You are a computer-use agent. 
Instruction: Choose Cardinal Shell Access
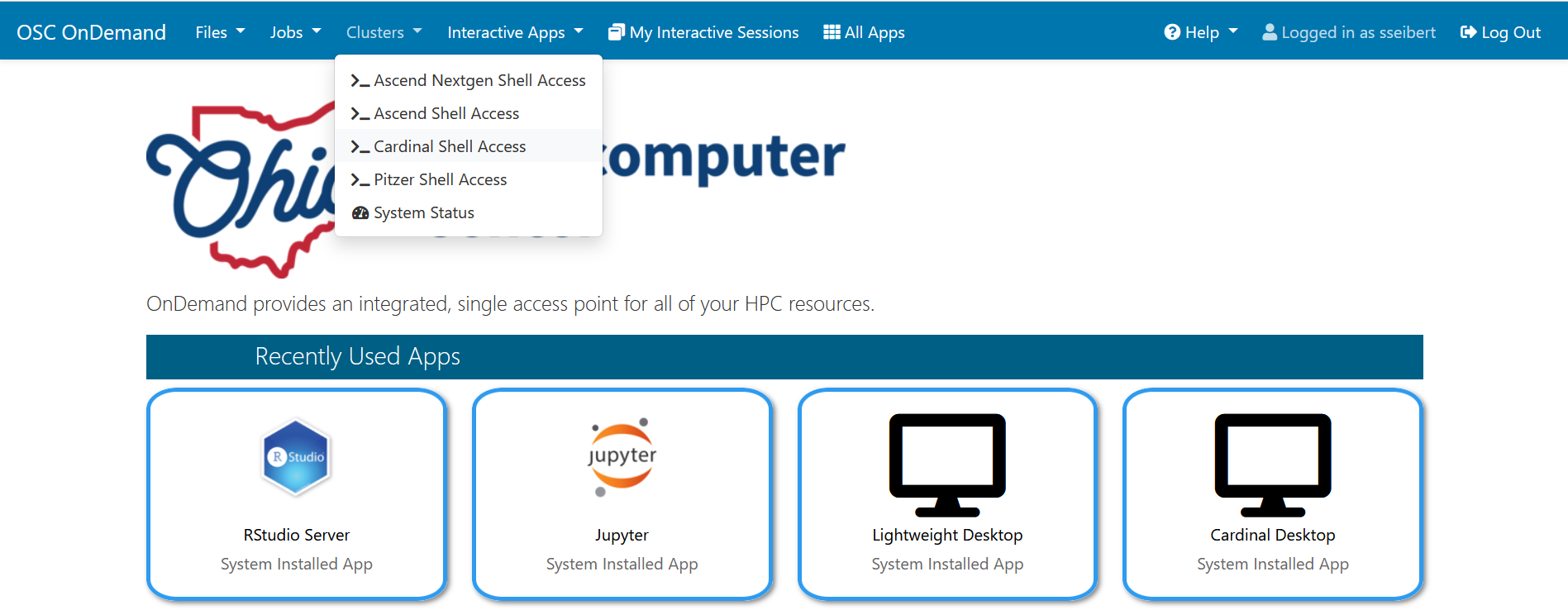469,146
